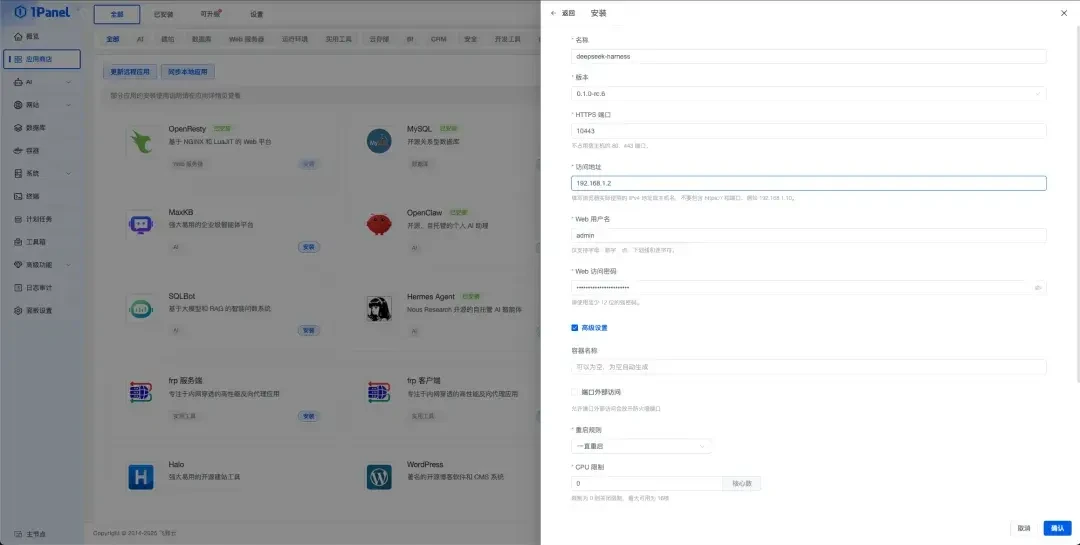Show the Web 访问密码 with the eye icon

pyautogui.click(x=1038, y=288)
